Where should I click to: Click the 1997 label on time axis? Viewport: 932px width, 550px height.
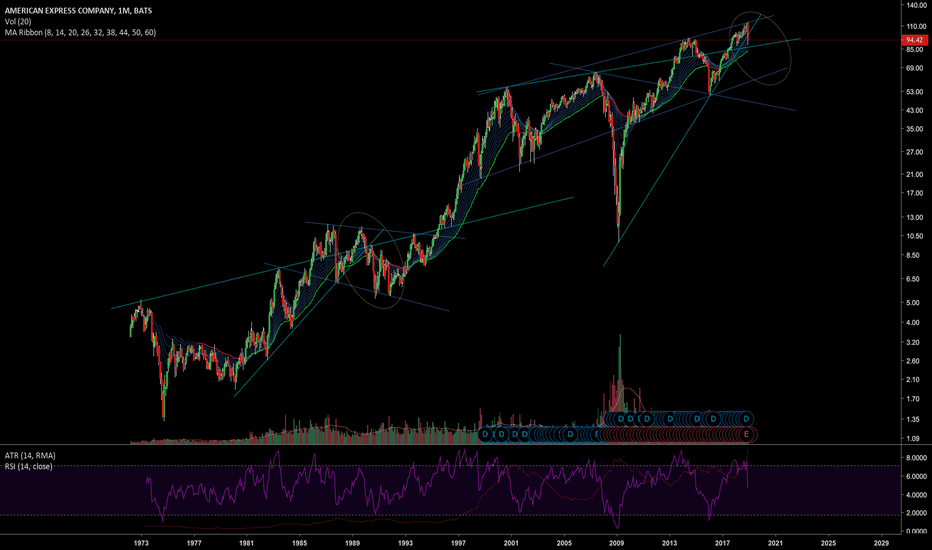click(458, 543)
